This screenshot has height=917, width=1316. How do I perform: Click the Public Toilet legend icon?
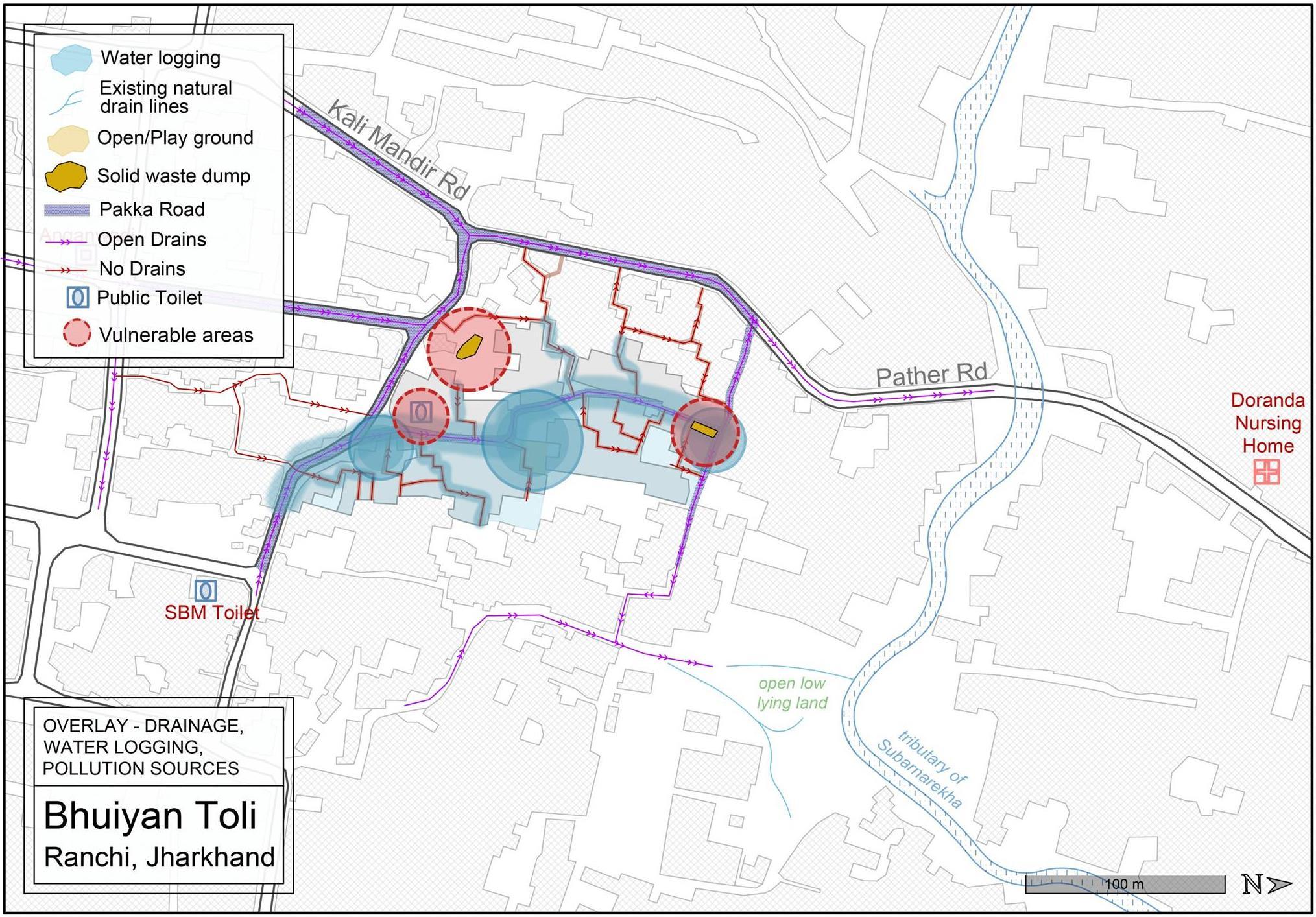pyautogui.click(x=78, y=298)
